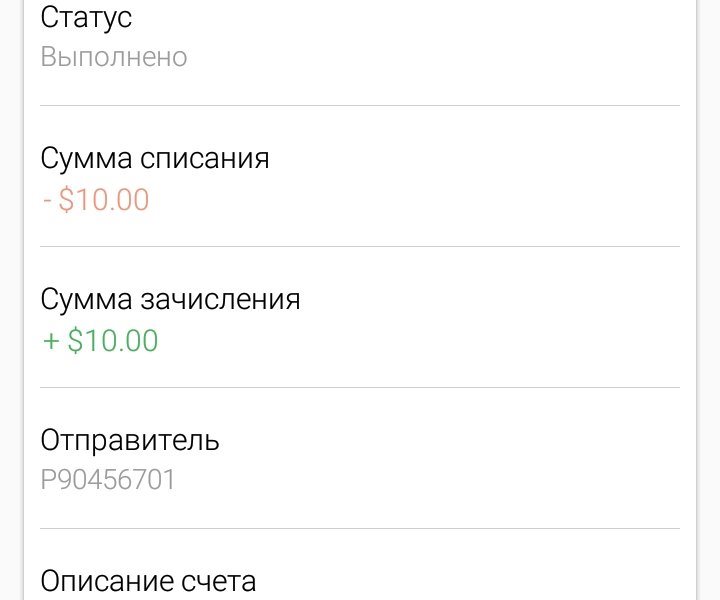Viewport: 720px width, 600px height.
Task: Click the Сумма списания label
Action: coord(155,159)
